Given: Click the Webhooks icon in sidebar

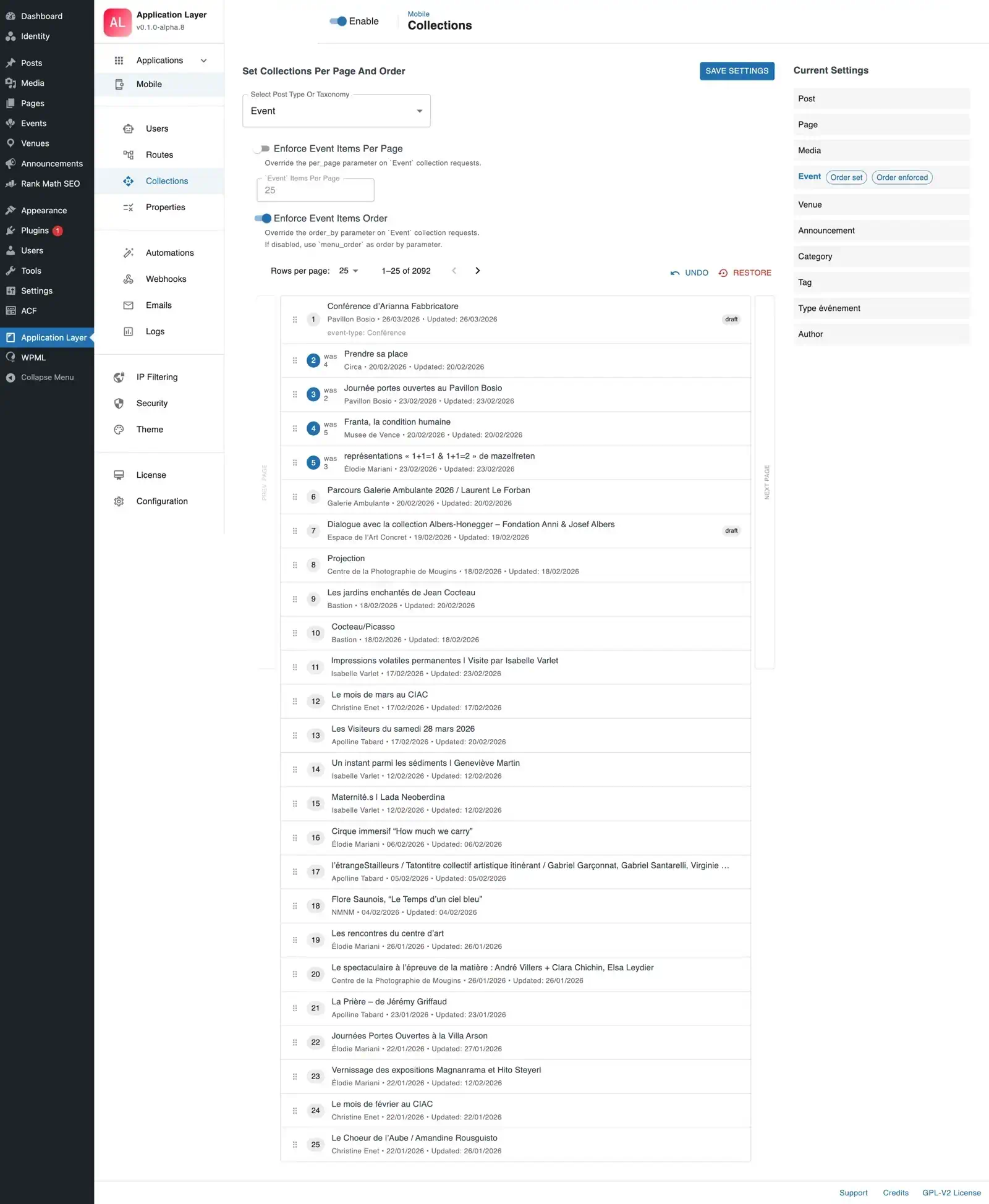Looking at the screenshot, I should [x=128, y=279].
